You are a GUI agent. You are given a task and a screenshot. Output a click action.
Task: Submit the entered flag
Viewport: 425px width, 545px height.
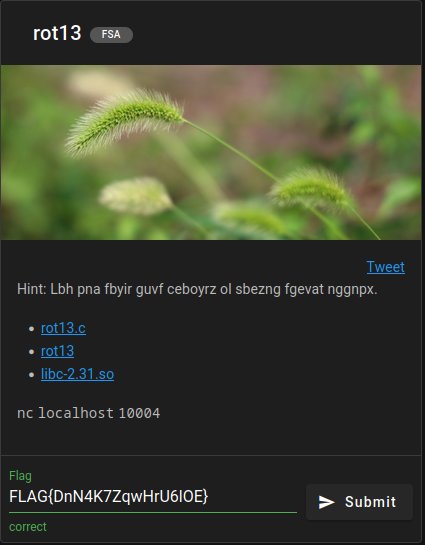[359, 502]
